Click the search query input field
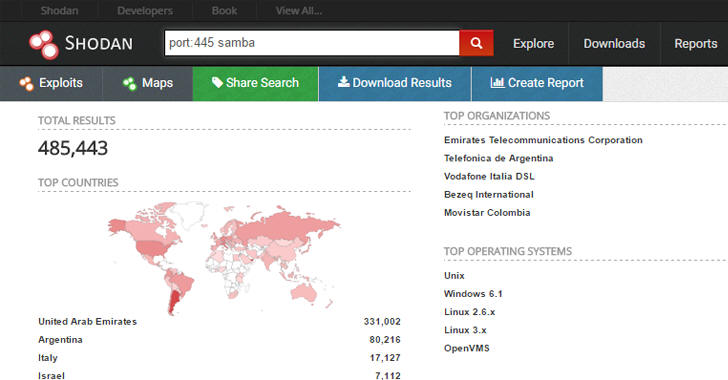The image size is (728, 380). point(312,43)
